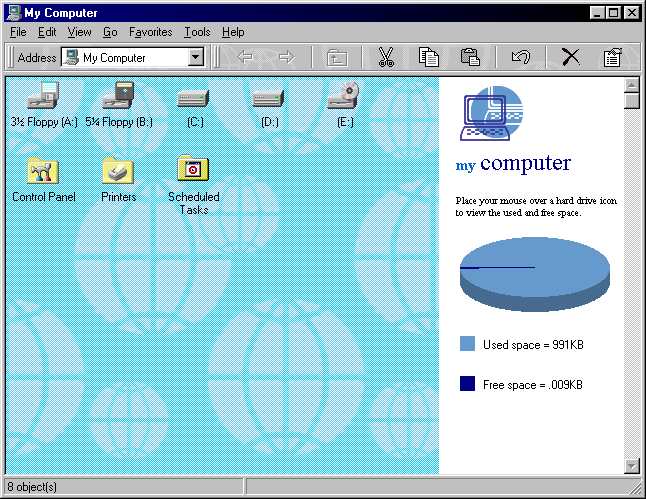Viewport: 646px width, 499px height.
Task: Maximize the My Computer window
Action: pyautogui.click(x=613, y=13)
